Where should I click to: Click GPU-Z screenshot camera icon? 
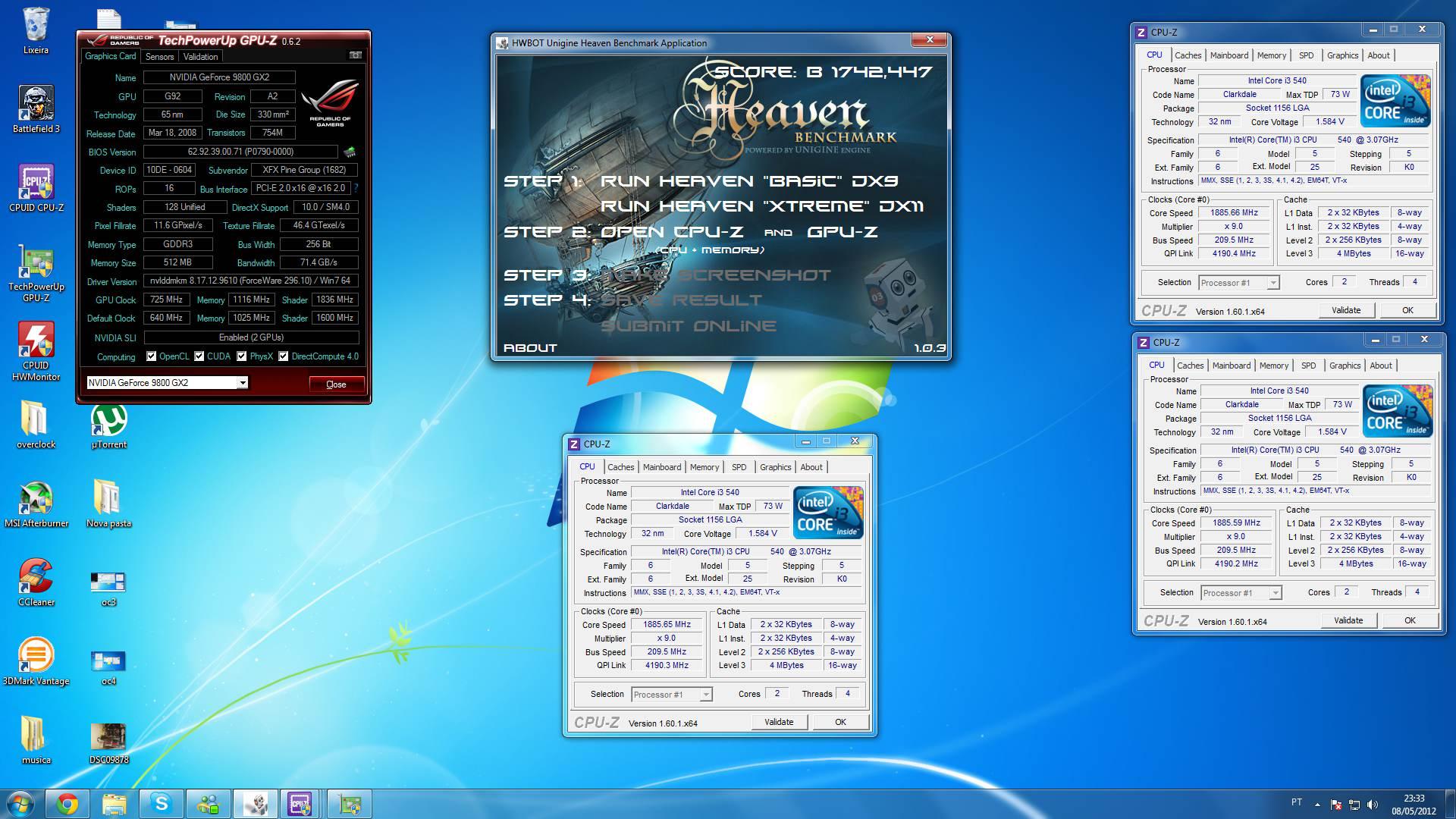[x=355, y=55]
